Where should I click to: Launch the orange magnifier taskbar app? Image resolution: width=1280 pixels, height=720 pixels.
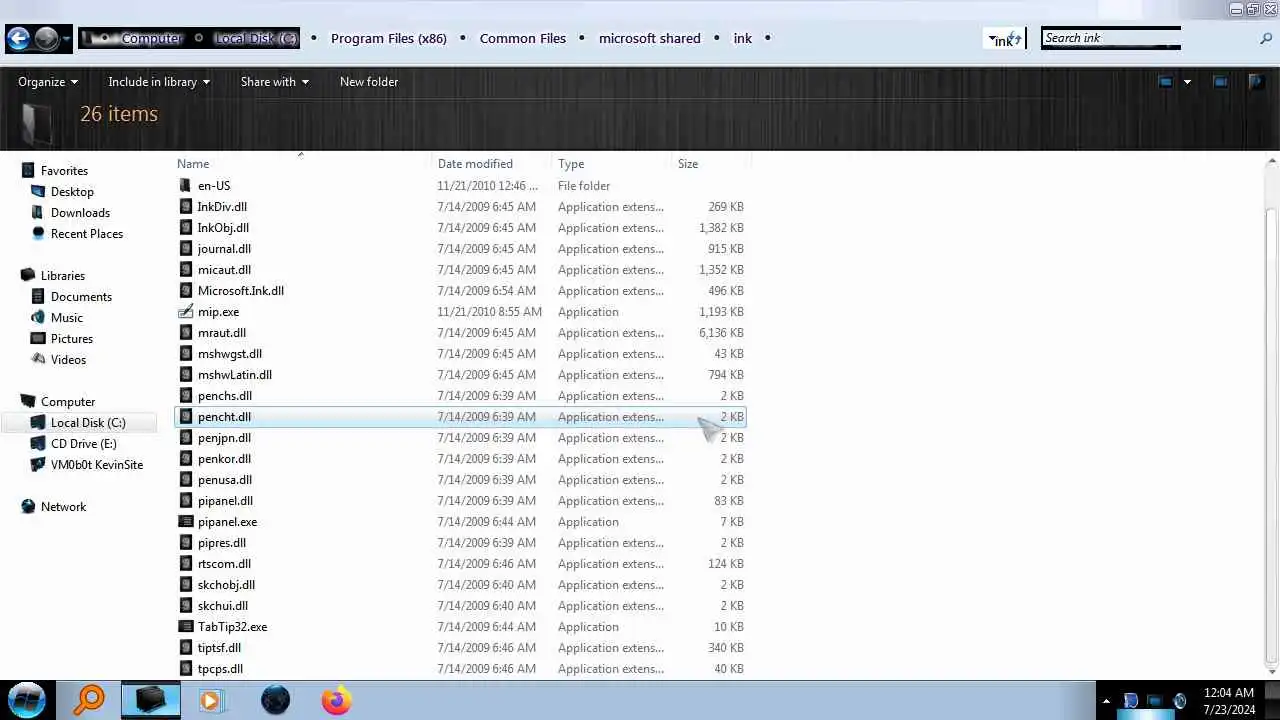pos(89,700)
